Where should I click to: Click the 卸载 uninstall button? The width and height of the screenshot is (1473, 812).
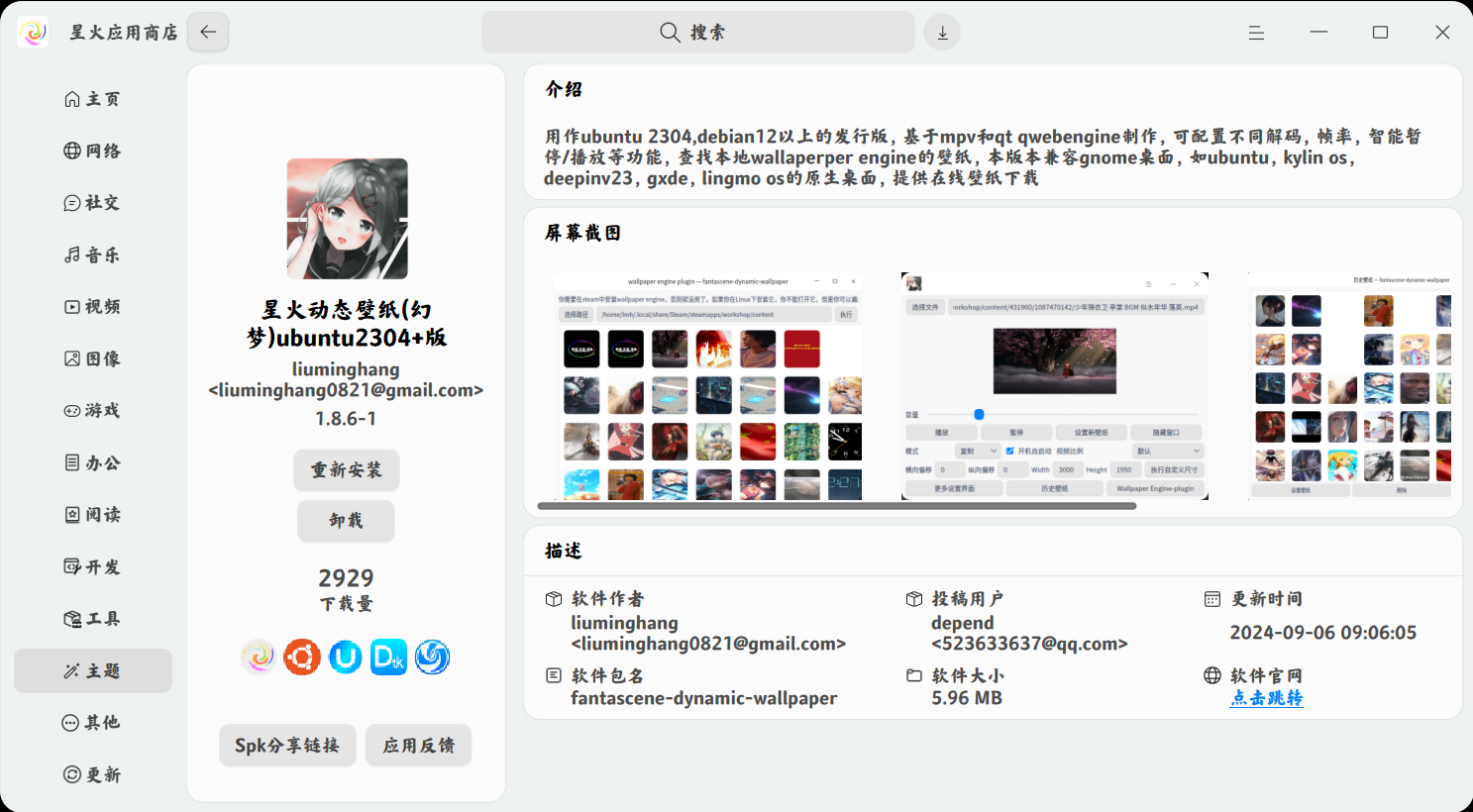pos(346,521)
